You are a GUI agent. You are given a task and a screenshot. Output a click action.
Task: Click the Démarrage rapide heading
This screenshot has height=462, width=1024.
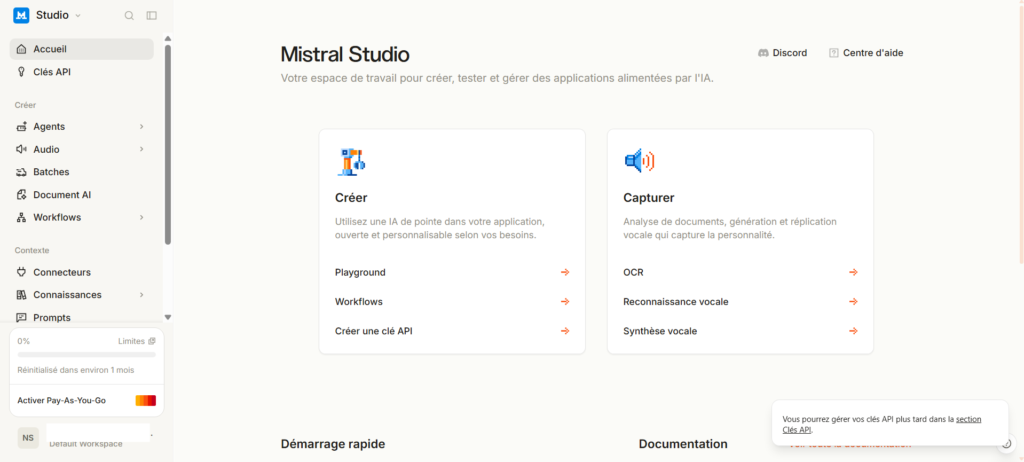coord(333,444)
